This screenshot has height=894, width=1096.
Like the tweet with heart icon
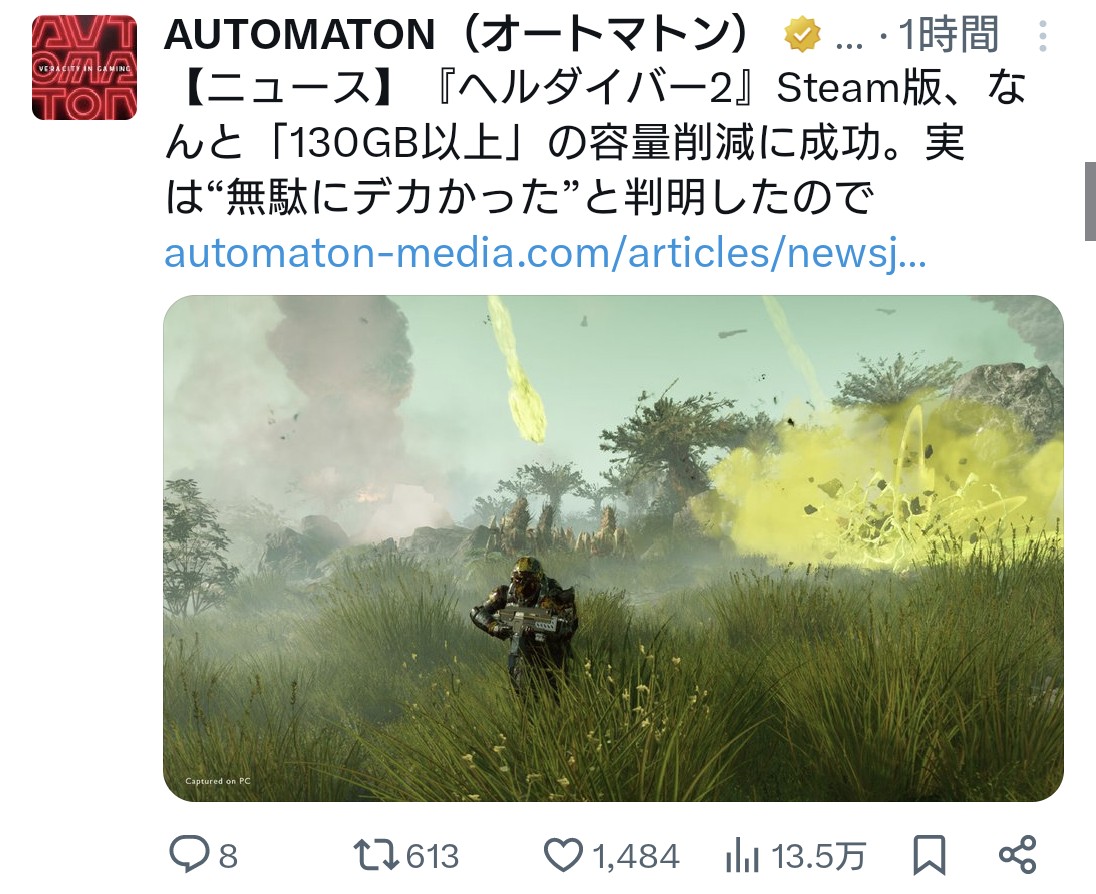click(563, 855)
